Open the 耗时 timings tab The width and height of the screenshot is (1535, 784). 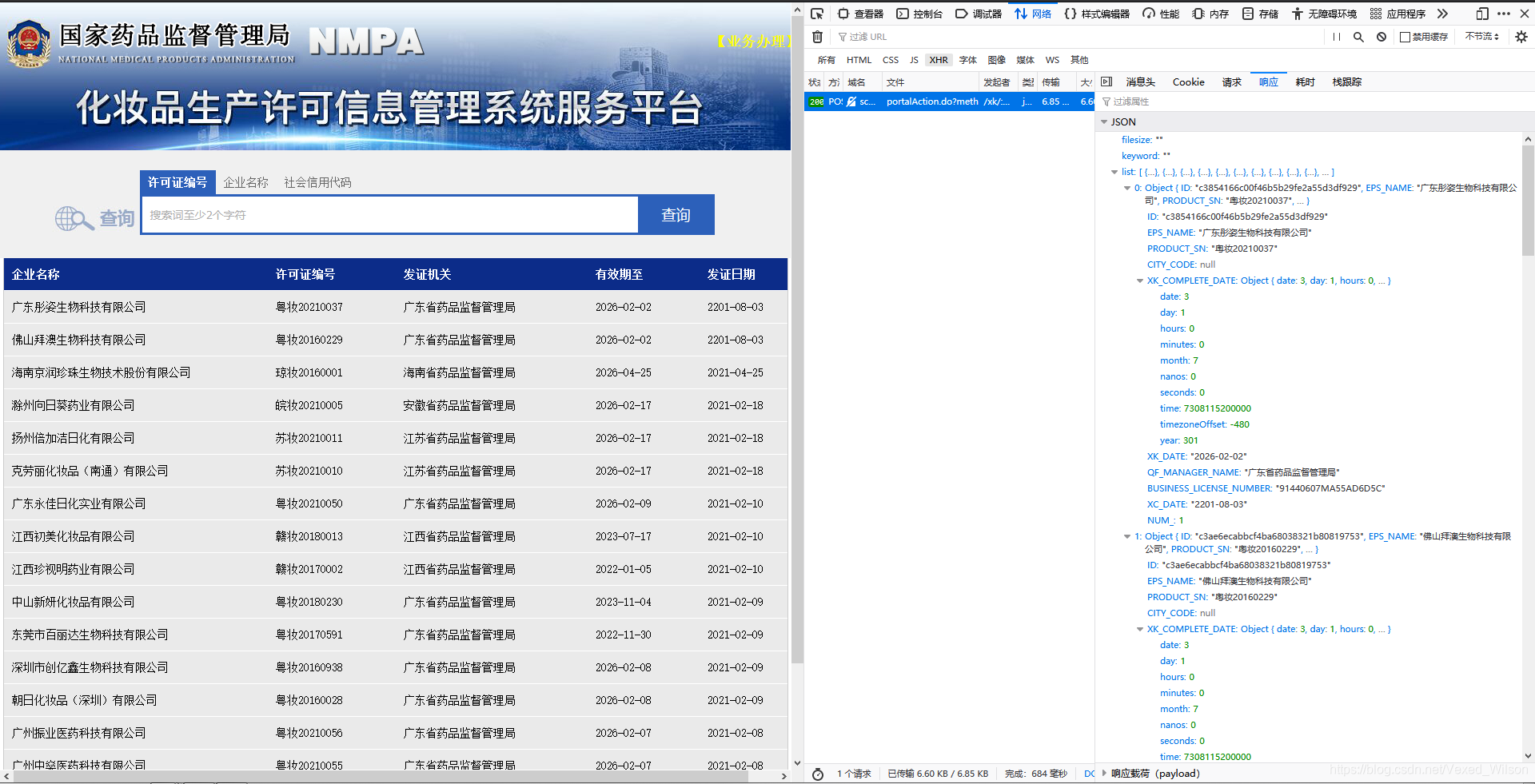click(1305, 82)
